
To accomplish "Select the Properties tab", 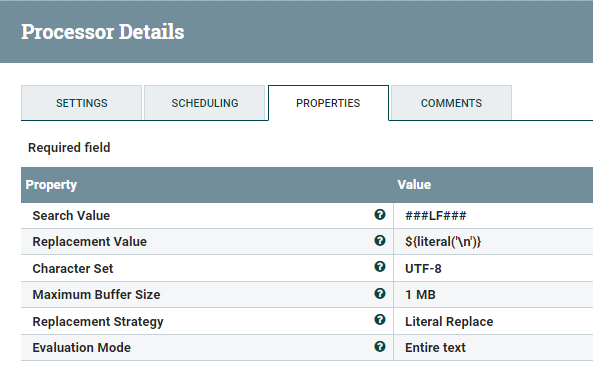I will (328, 103).
